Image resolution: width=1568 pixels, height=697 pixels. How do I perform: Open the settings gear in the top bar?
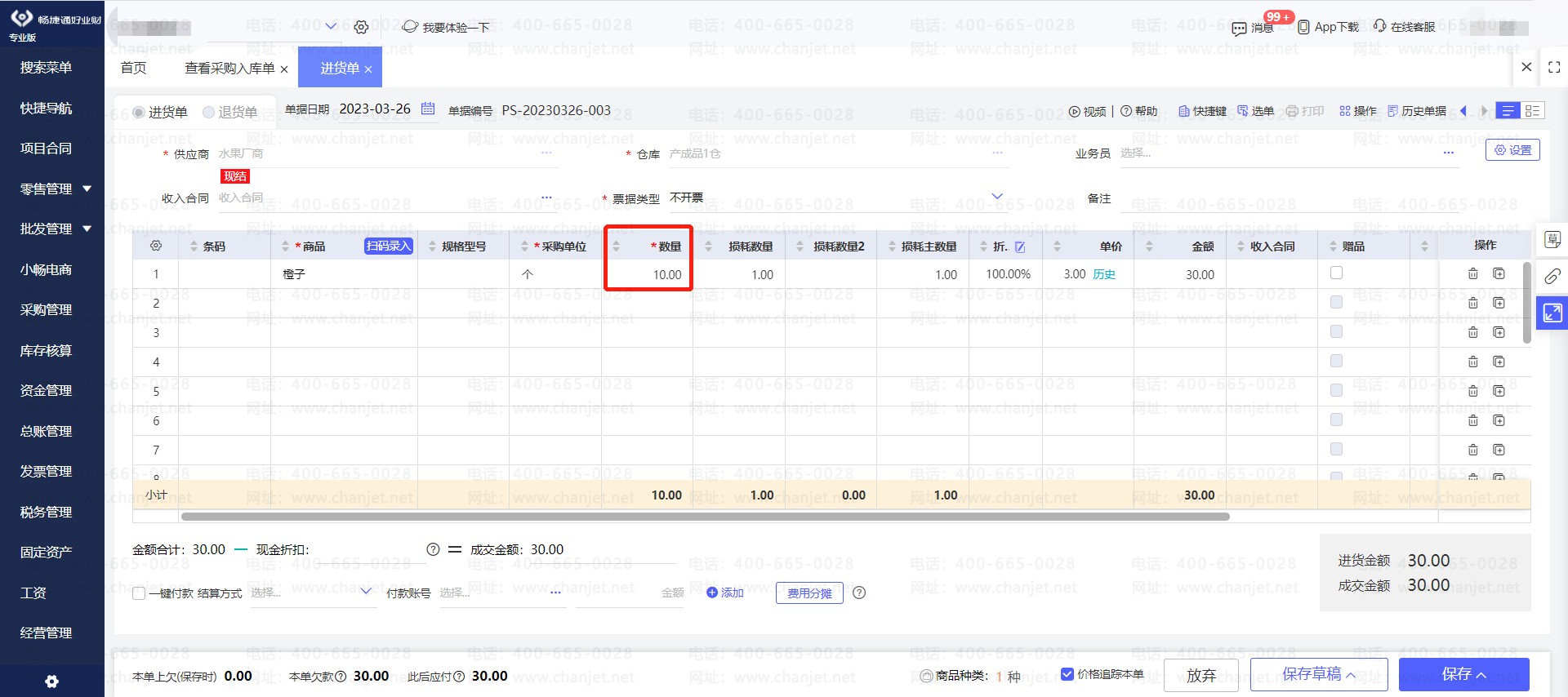pyautogui.click(x=361, y=27)
